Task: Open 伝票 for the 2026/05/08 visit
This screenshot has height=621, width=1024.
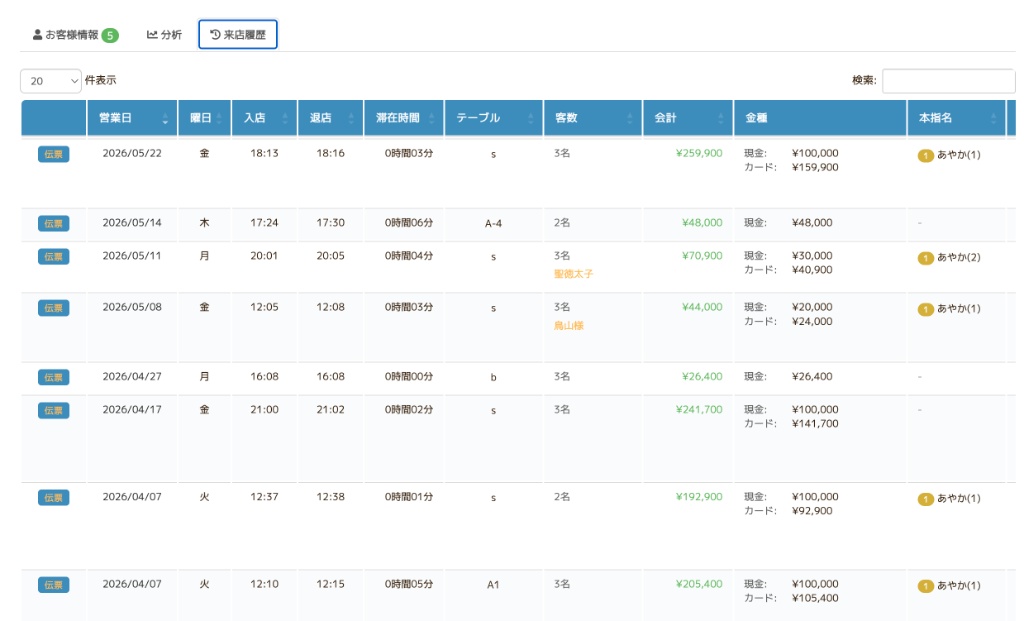Action: point(54,308)
